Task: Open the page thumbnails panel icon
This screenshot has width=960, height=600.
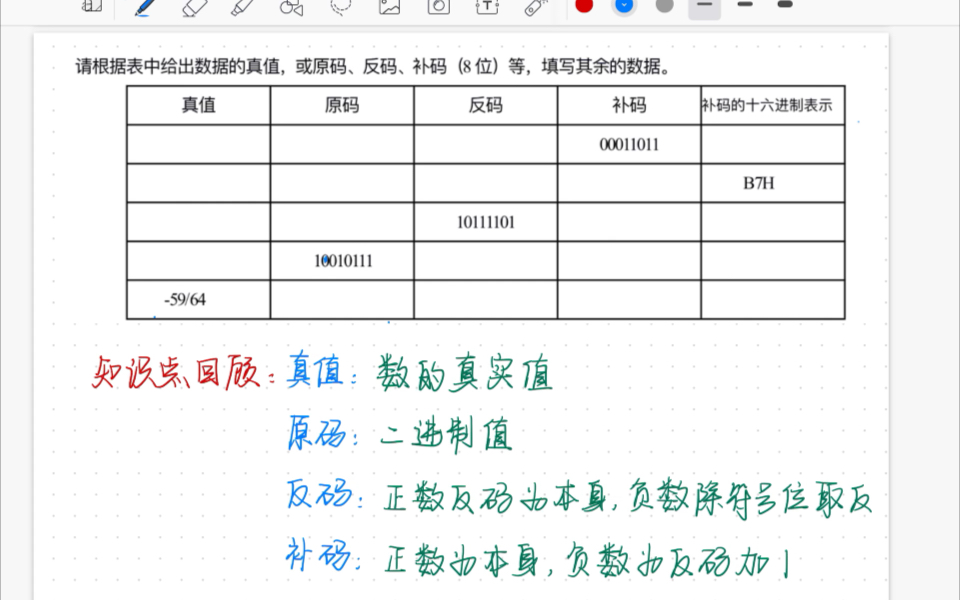Action: click(x=88, y=8)
